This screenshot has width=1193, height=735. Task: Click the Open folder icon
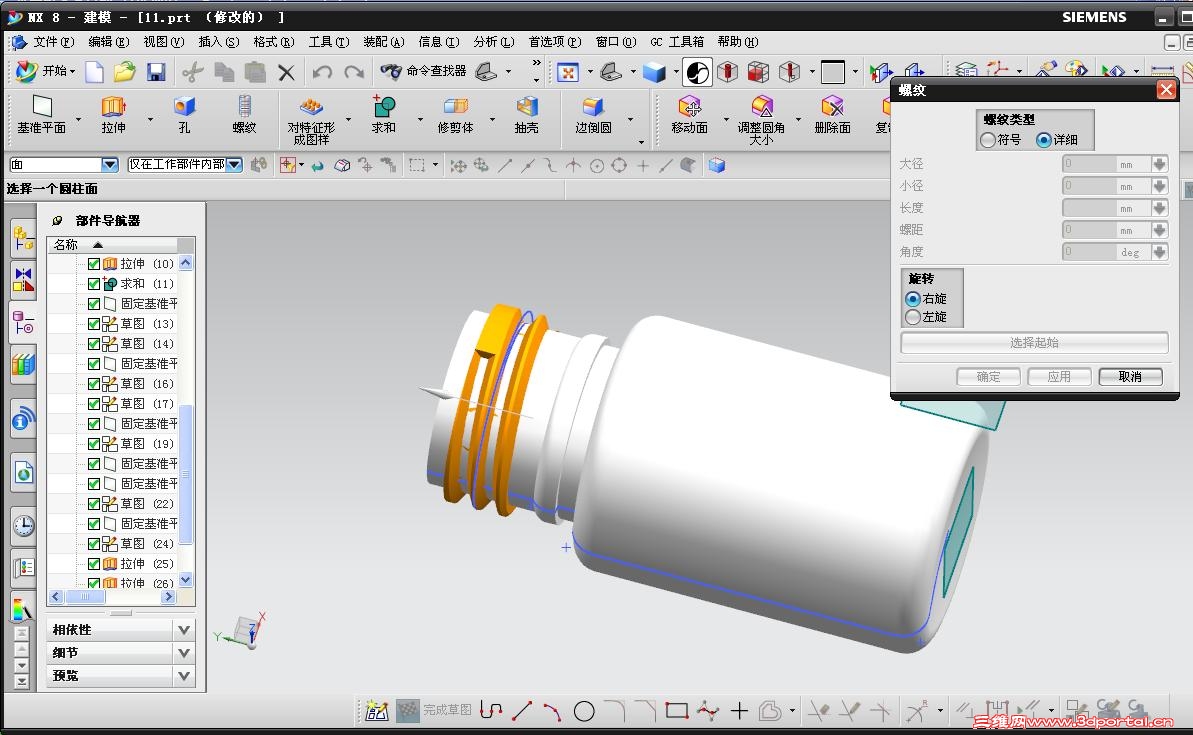125,72
